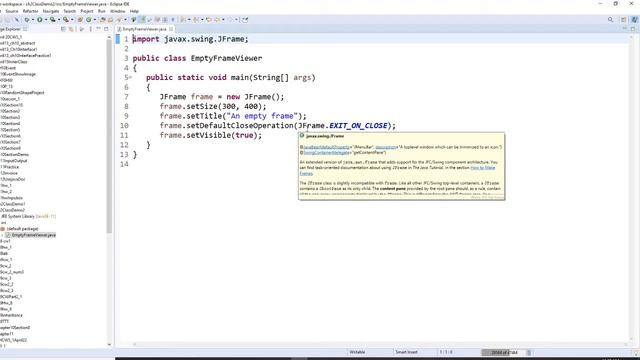The width and height of the screenshot is (640, 360).
Task: Open the Source menu
Action: pos(12,11)
